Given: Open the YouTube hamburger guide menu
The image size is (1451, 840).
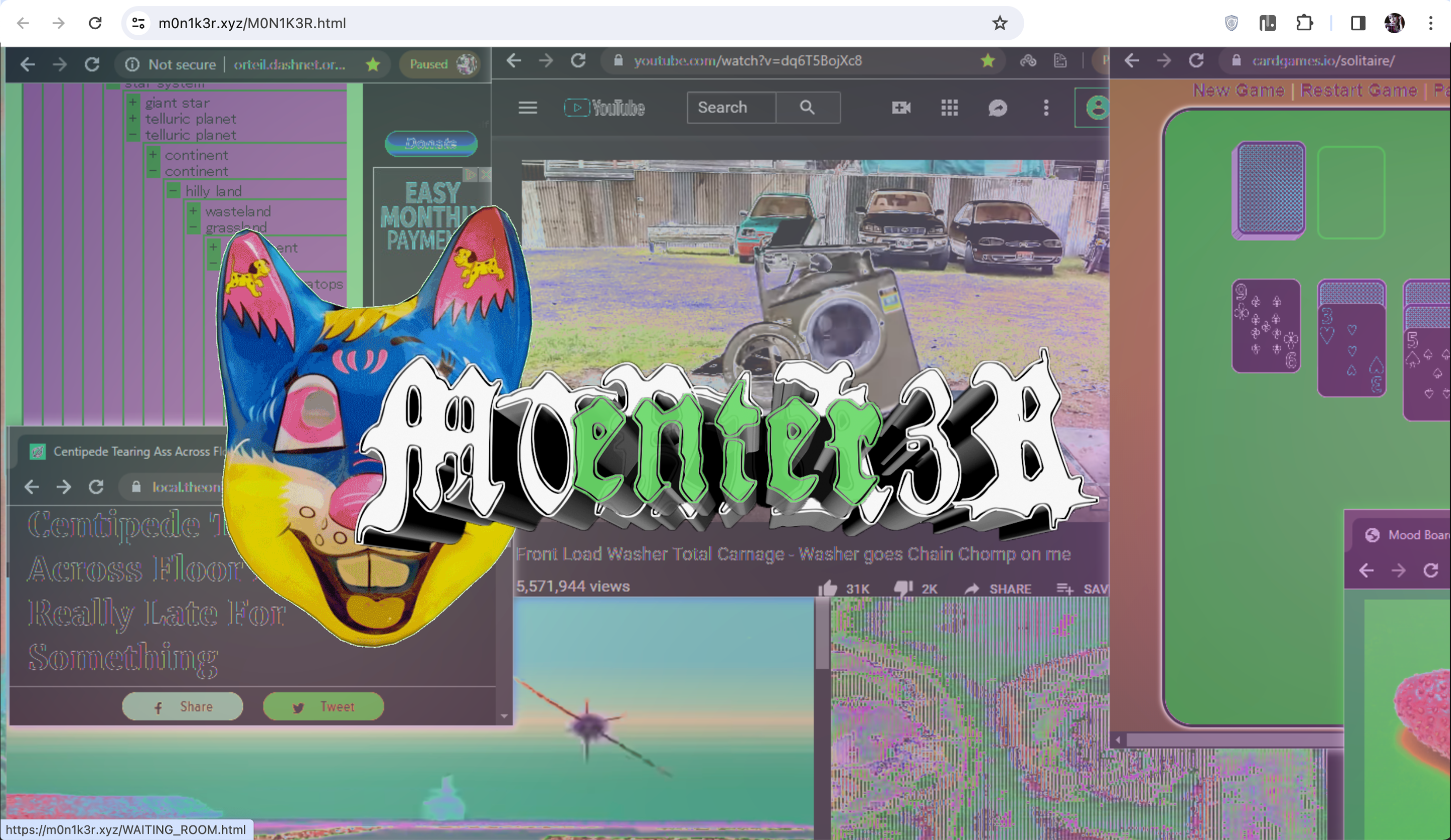Looking at the screenshot, I should pos(527,108).
